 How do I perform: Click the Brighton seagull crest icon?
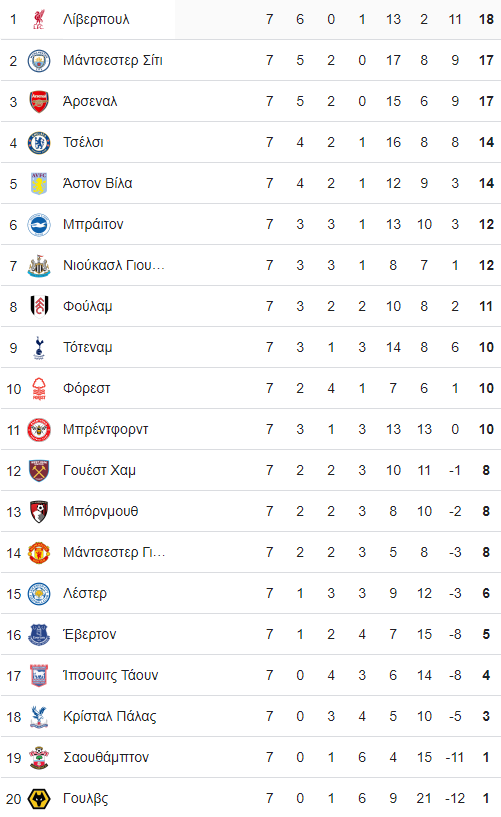(39, 225)
